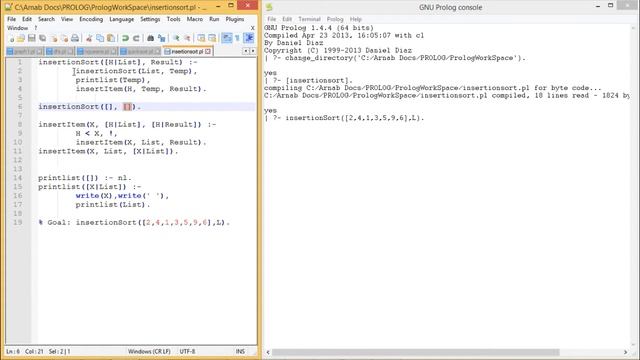Toggle synchronize vertical scrolling icon
This screenshot has width=640, height=360.
(201, 38)
